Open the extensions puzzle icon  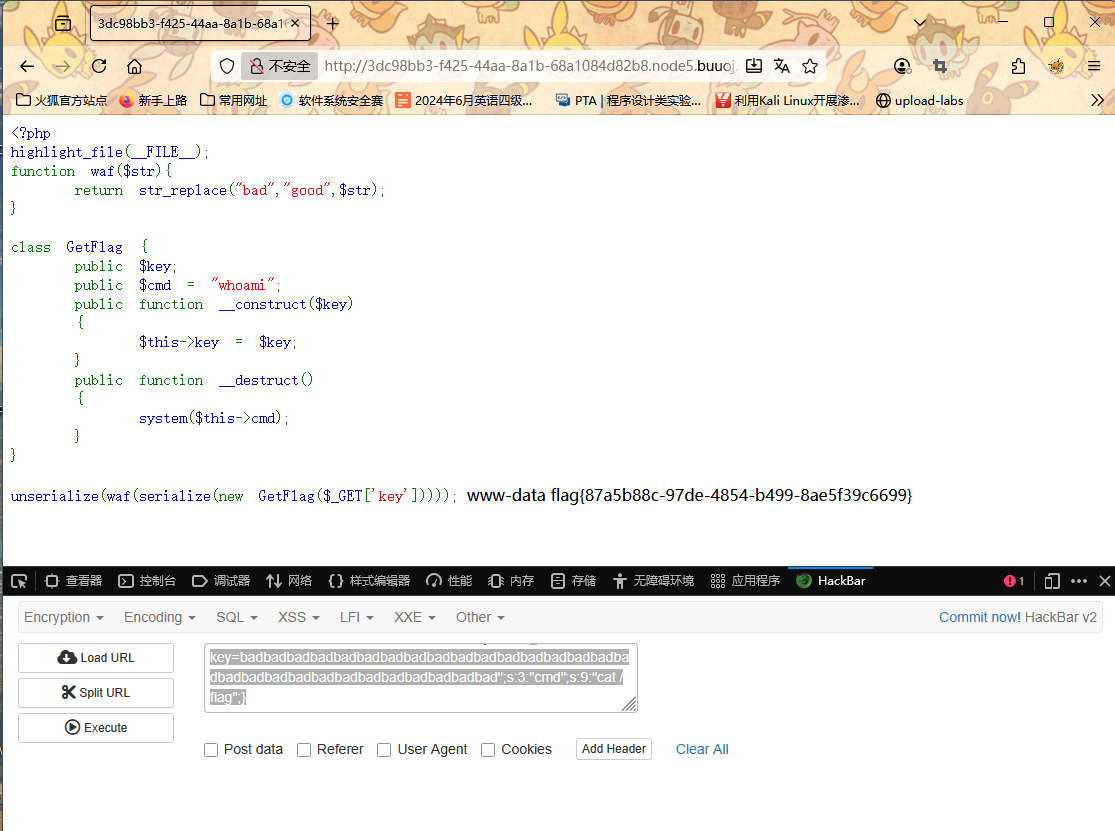pos(1018,66)
